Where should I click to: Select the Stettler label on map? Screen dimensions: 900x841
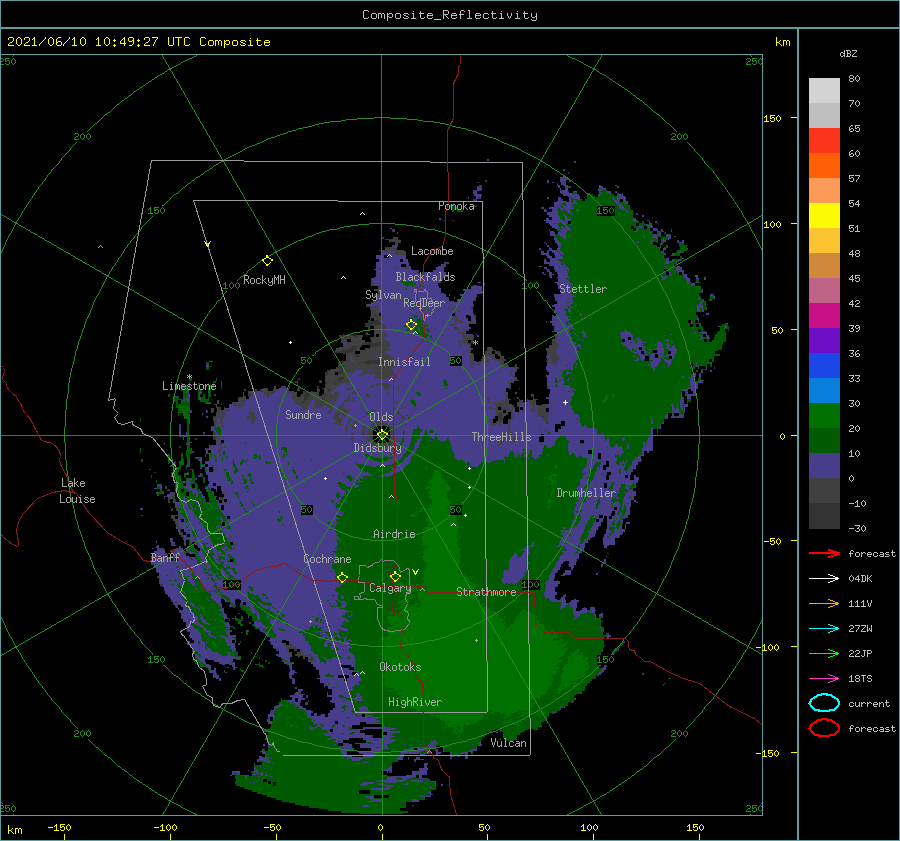(583, 289)
